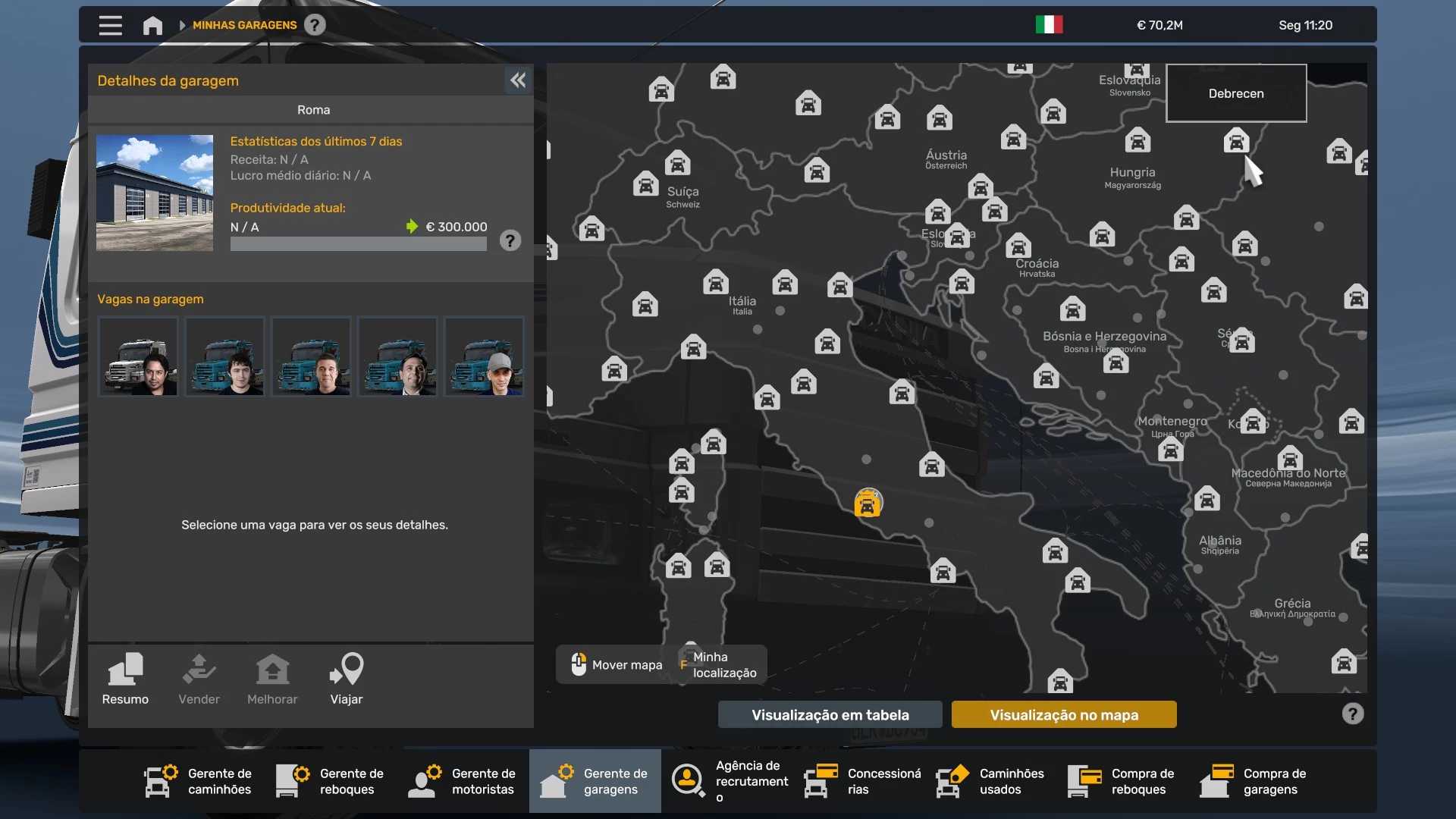Click productivity help question mark
This screenshot has width=1456, height=819.
tap(510, 241)
